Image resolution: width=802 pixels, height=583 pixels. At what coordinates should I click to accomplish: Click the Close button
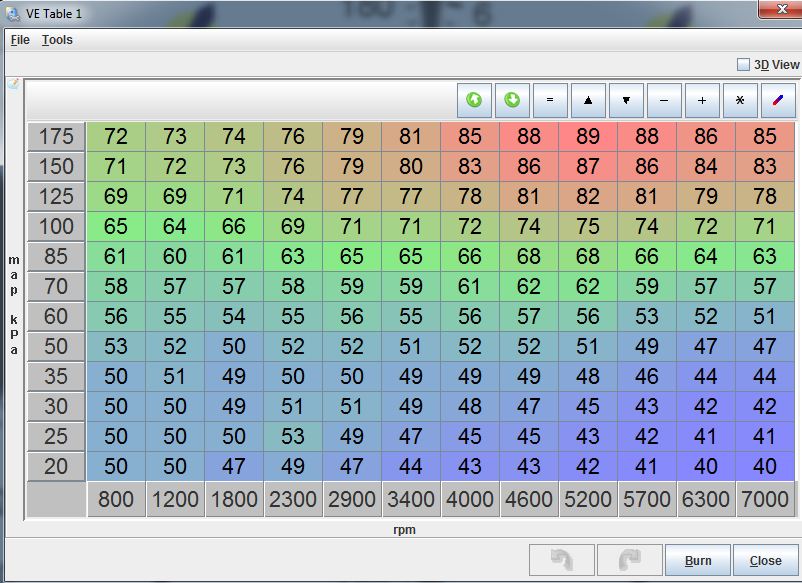pos(765,560)
